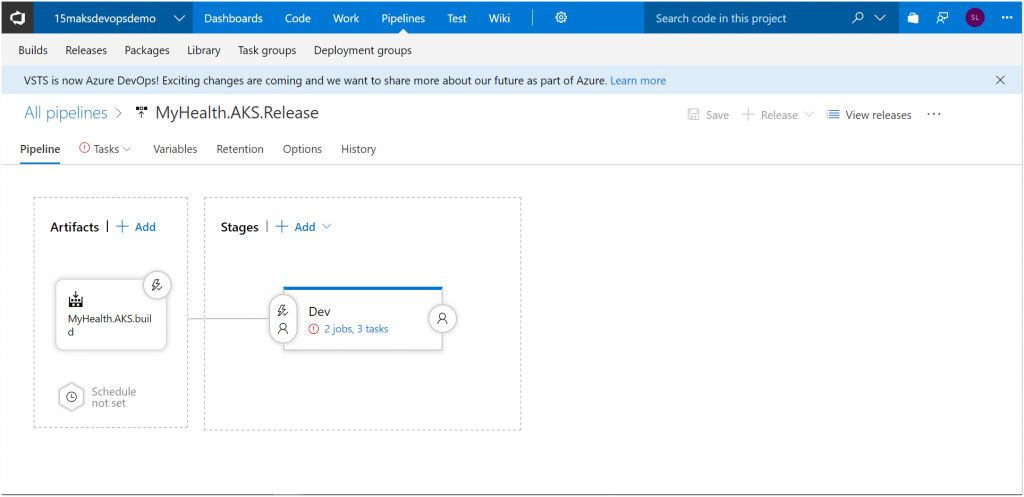Open the settings gear in top navigation
This screenshot has width=1024, height=497.
(561, 18)
